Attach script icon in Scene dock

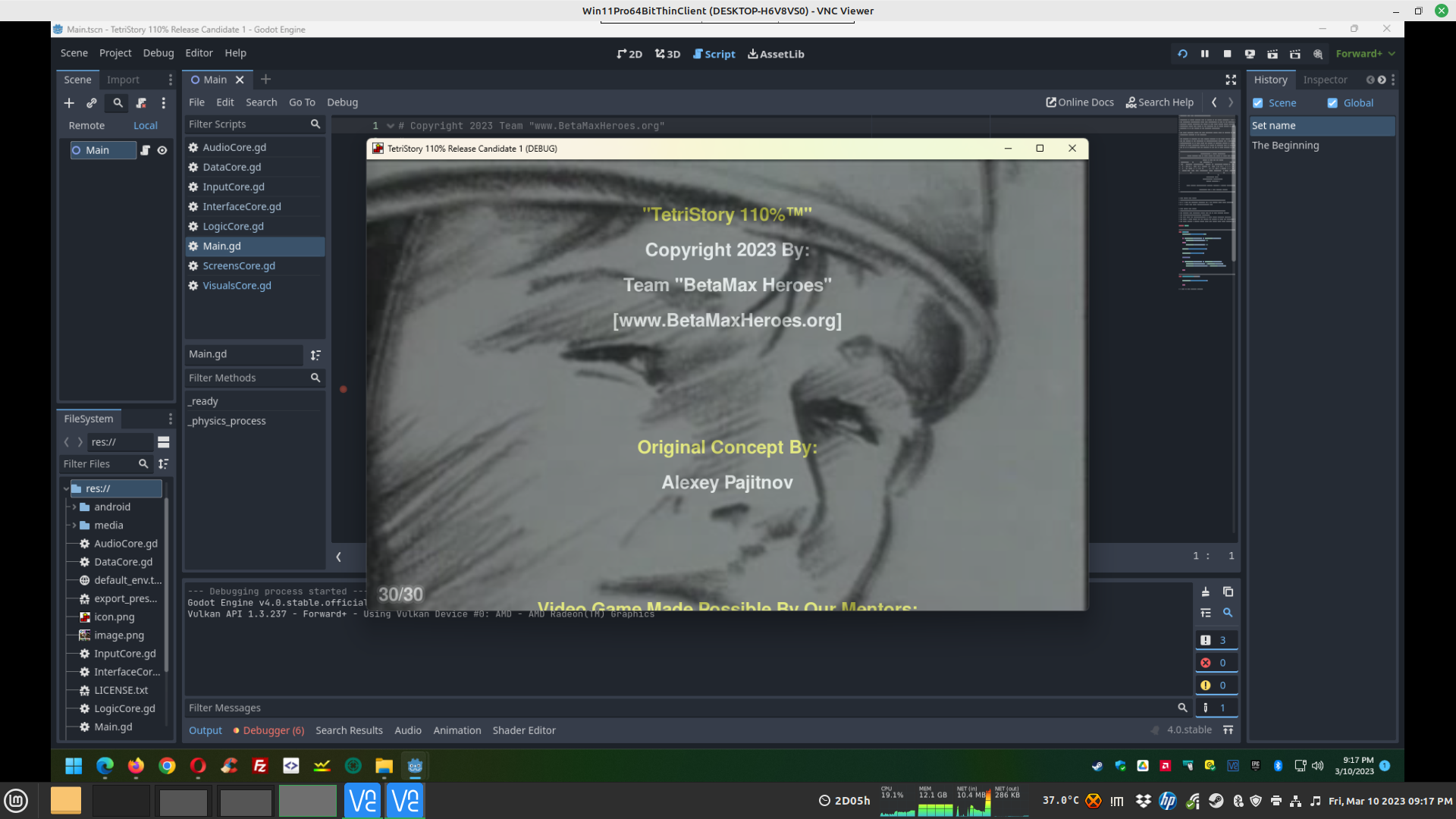[141, 103]
